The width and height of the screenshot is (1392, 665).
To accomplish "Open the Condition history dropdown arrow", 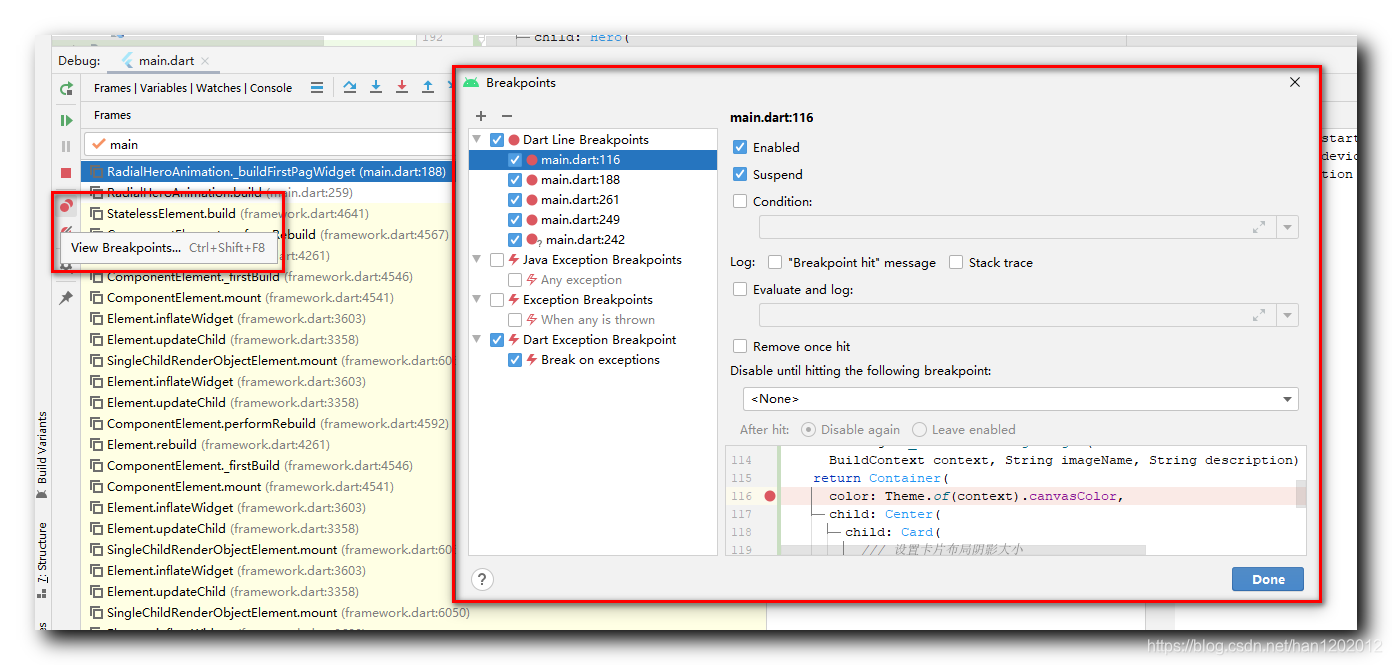I will pos(1287,228).
